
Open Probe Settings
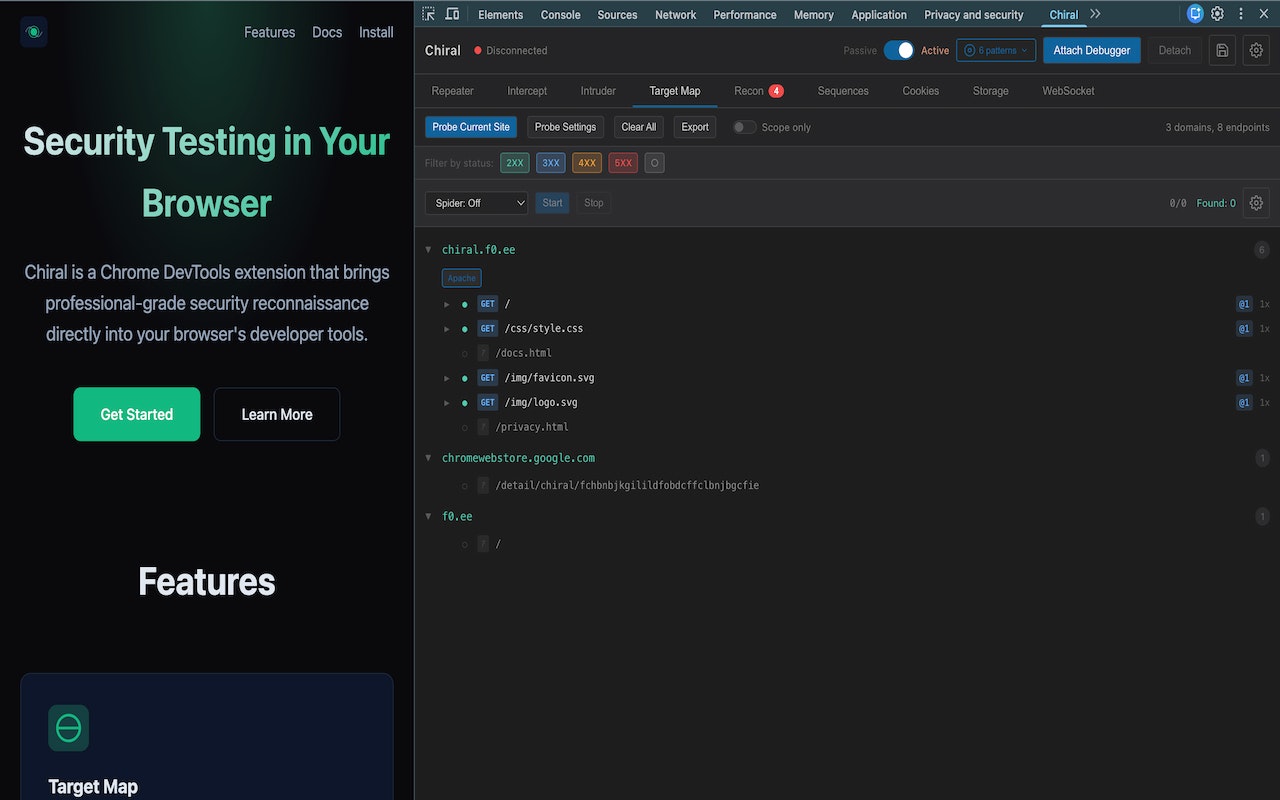565,127
